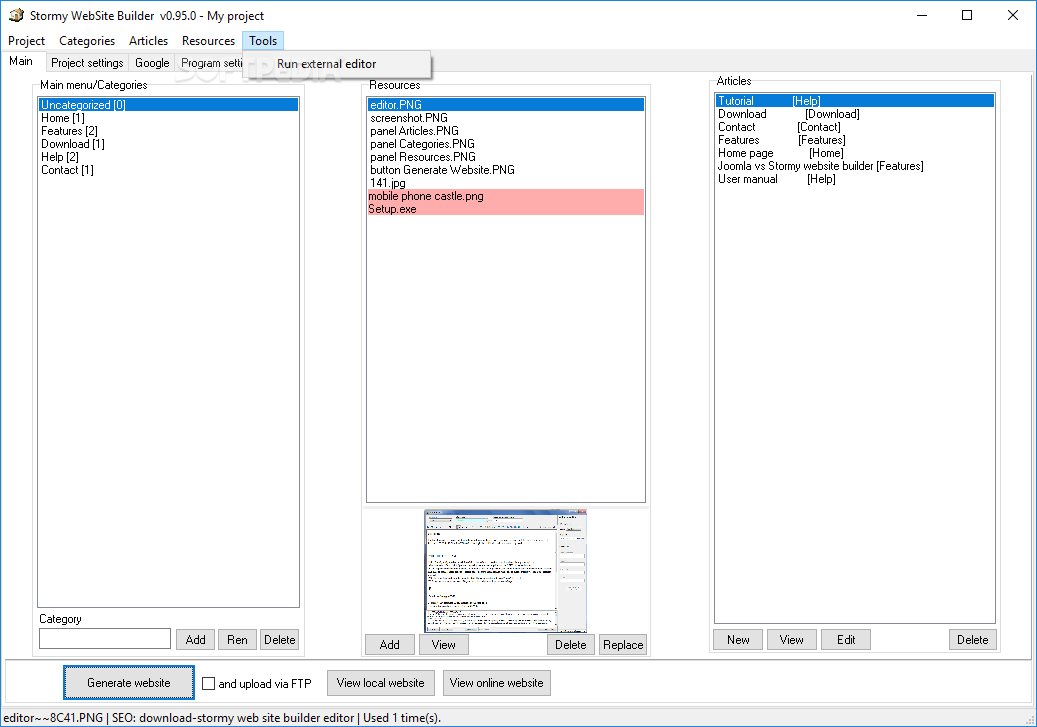Click the Category name input field
Viewport: 1037px width, 727px height.
(x=105, y=639)
